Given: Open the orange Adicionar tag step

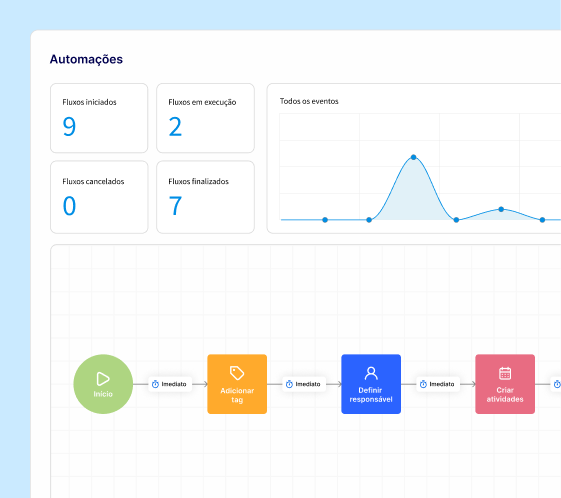Looking at the screenshot, I should pyautogui.click(x=237, y=384).
